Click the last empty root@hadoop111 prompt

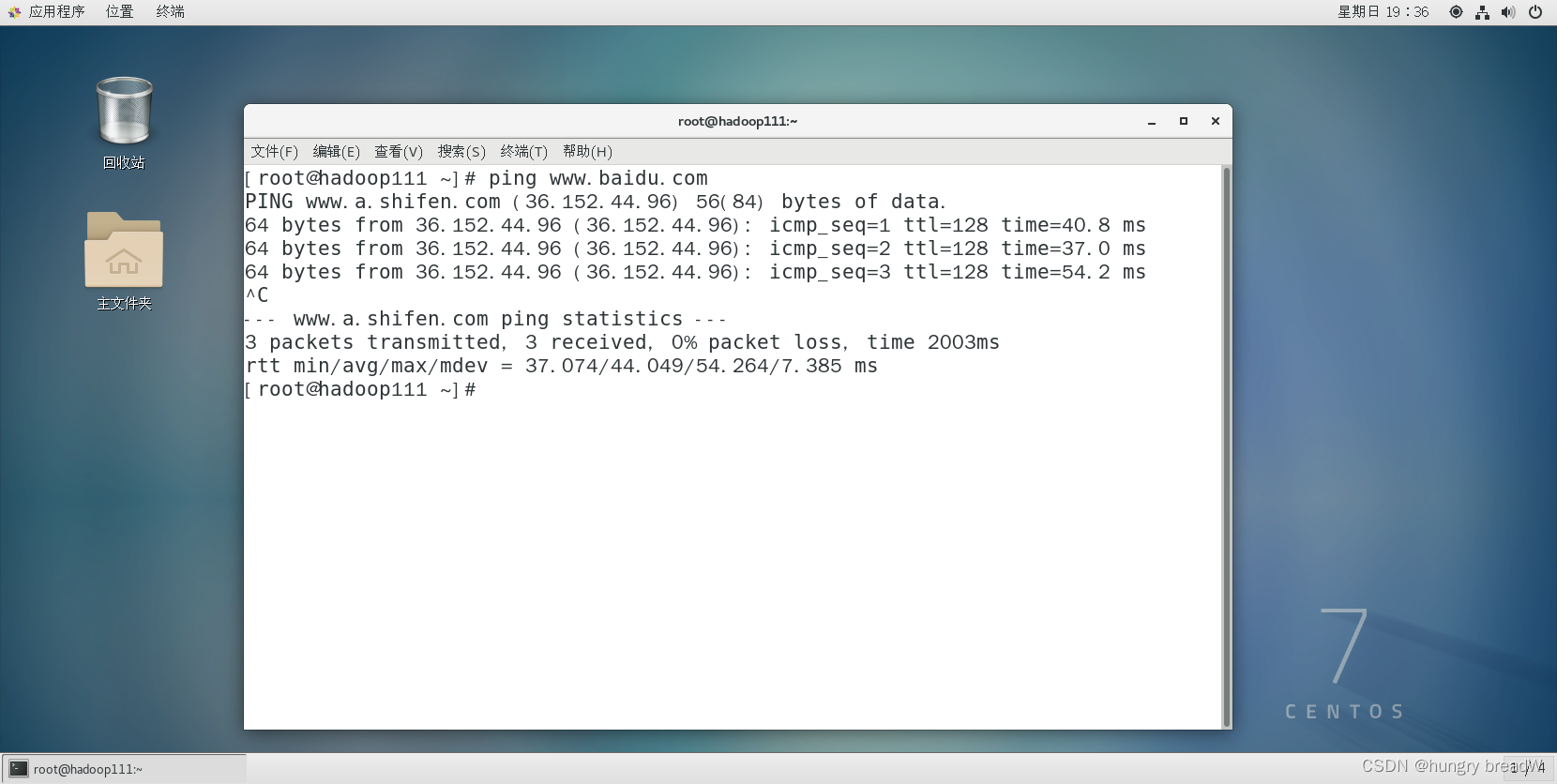[360, 389]
